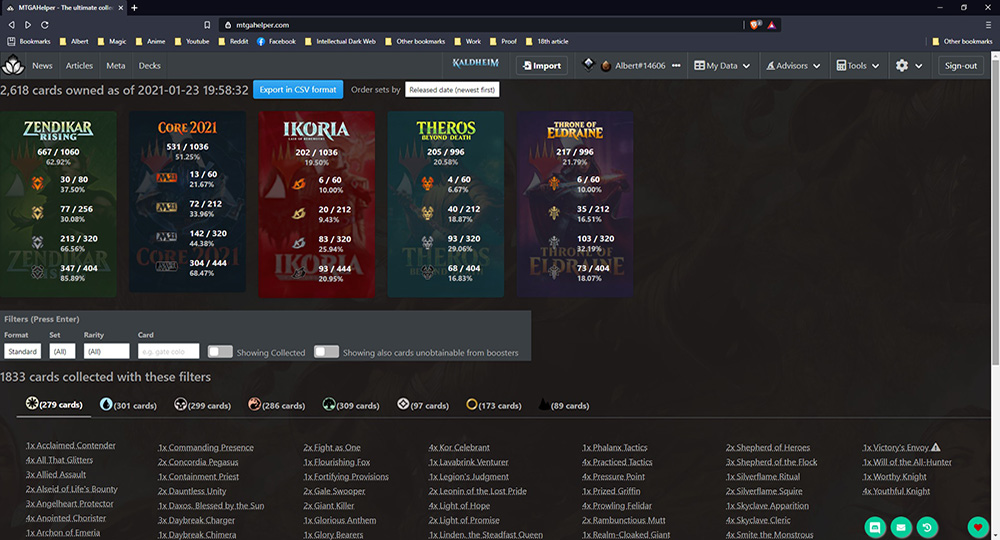This screenshot has height=540, width=1000.
Task: Open the Brave shields icon
Action: (755, 25)
